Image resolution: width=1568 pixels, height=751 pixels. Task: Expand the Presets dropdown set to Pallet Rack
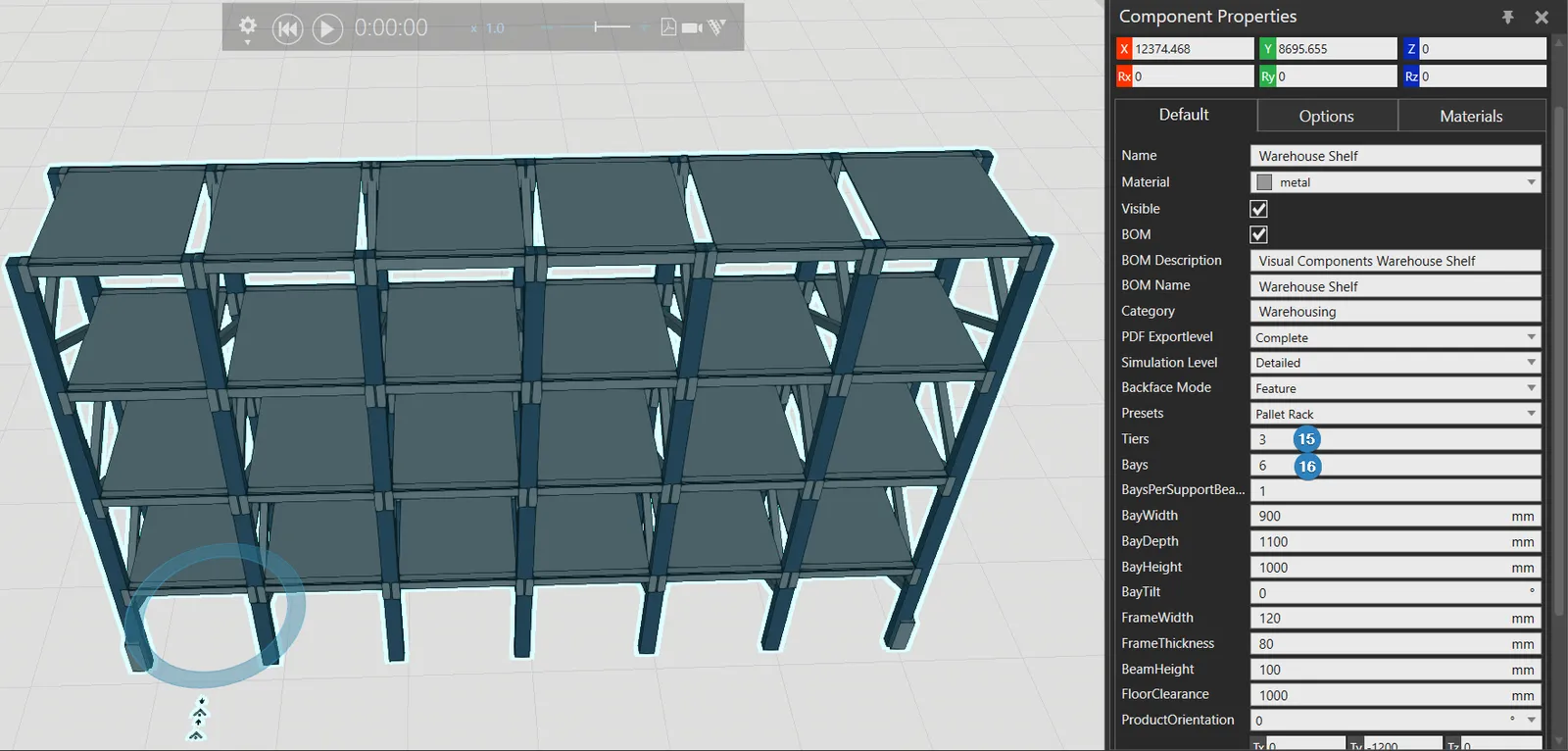[x=1396, y=414]
